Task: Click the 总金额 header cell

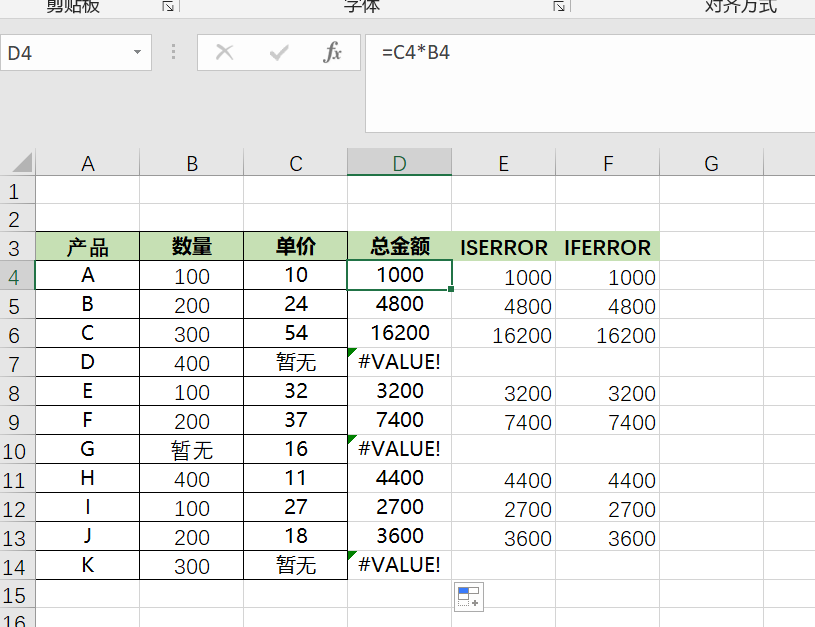Action: pos(400,246)
